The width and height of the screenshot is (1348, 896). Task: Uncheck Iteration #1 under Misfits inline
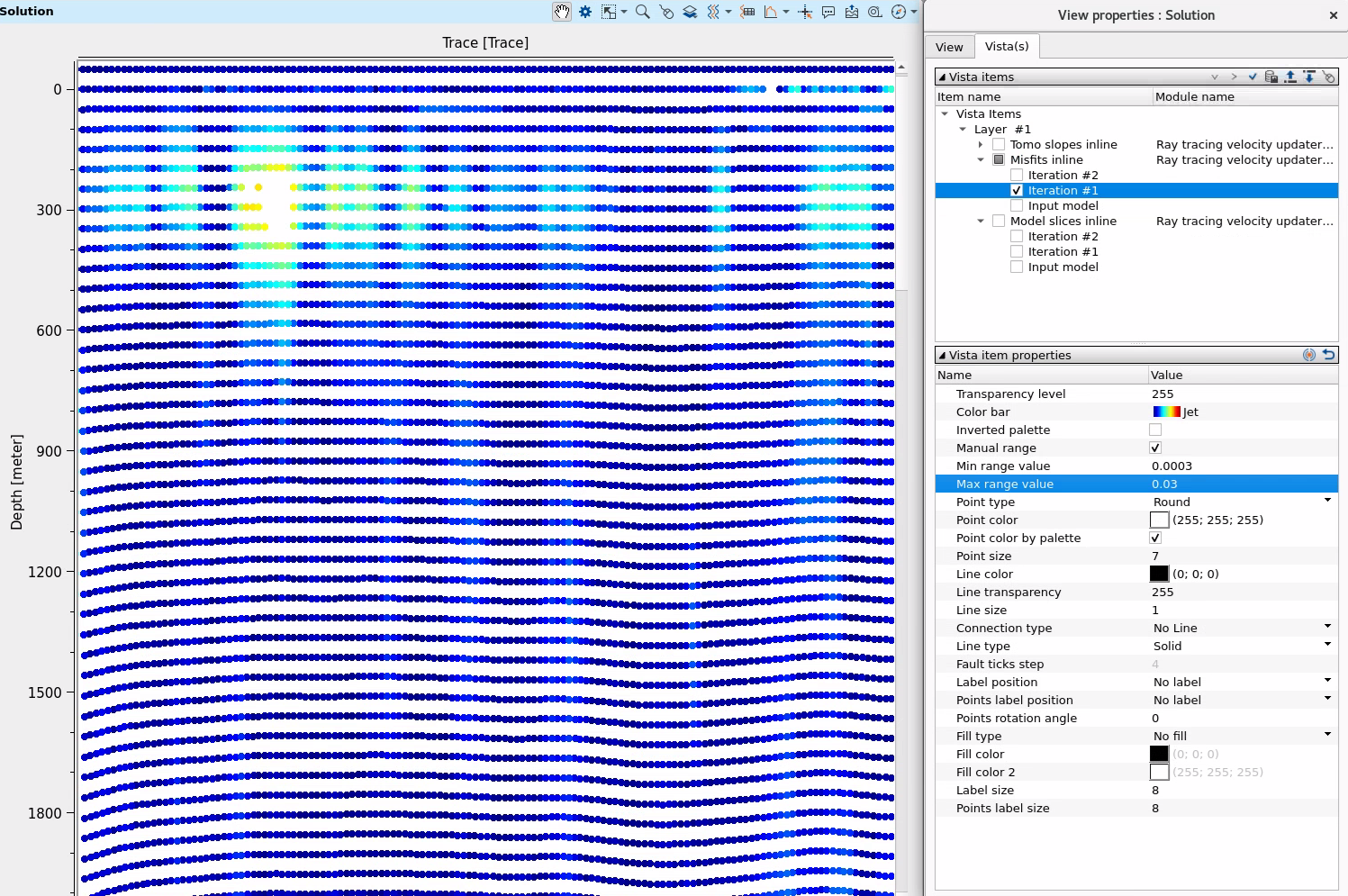(1017, 190)
